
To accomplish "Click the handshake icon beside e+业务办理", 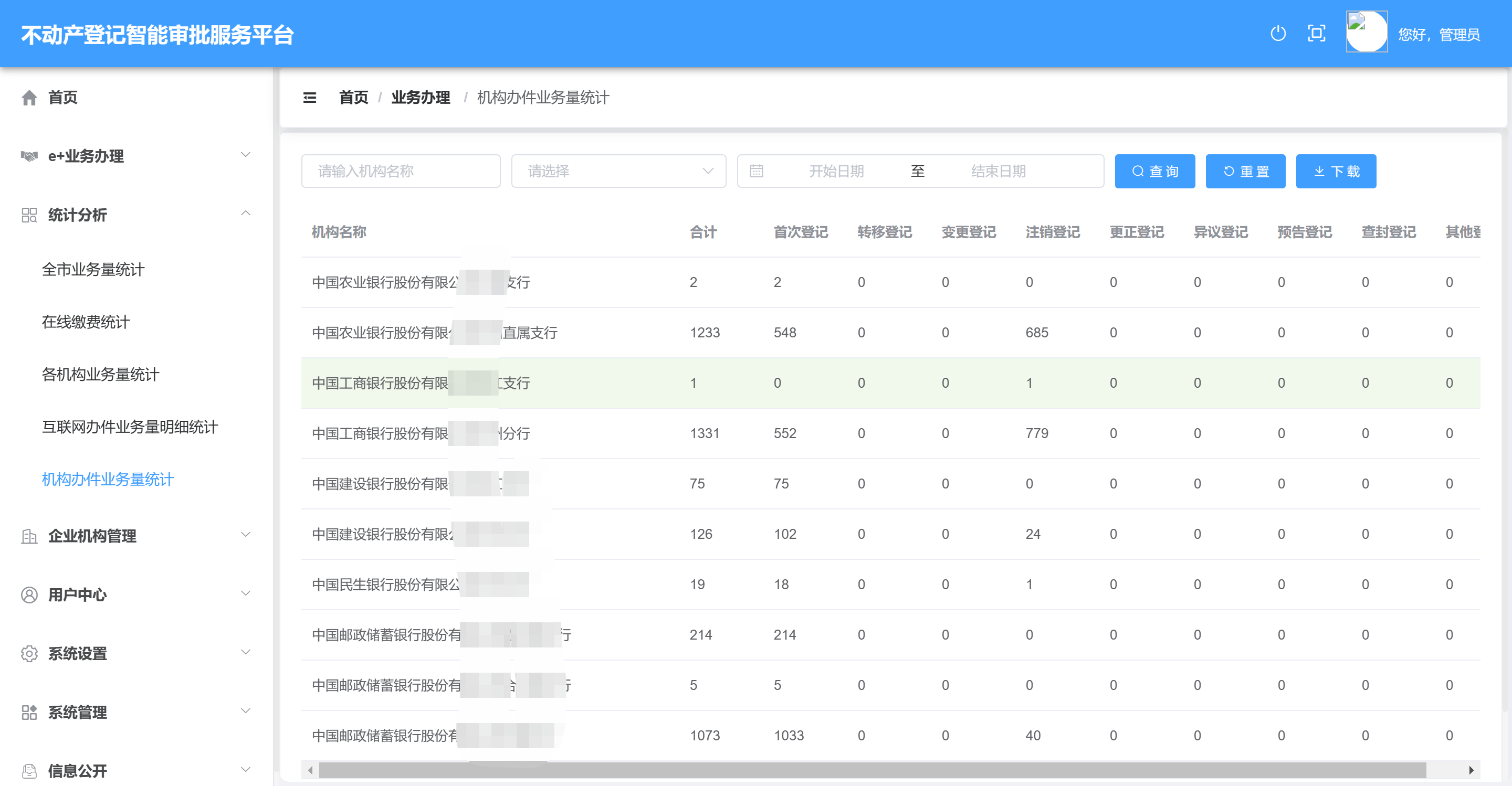I will tap(29, 156).
